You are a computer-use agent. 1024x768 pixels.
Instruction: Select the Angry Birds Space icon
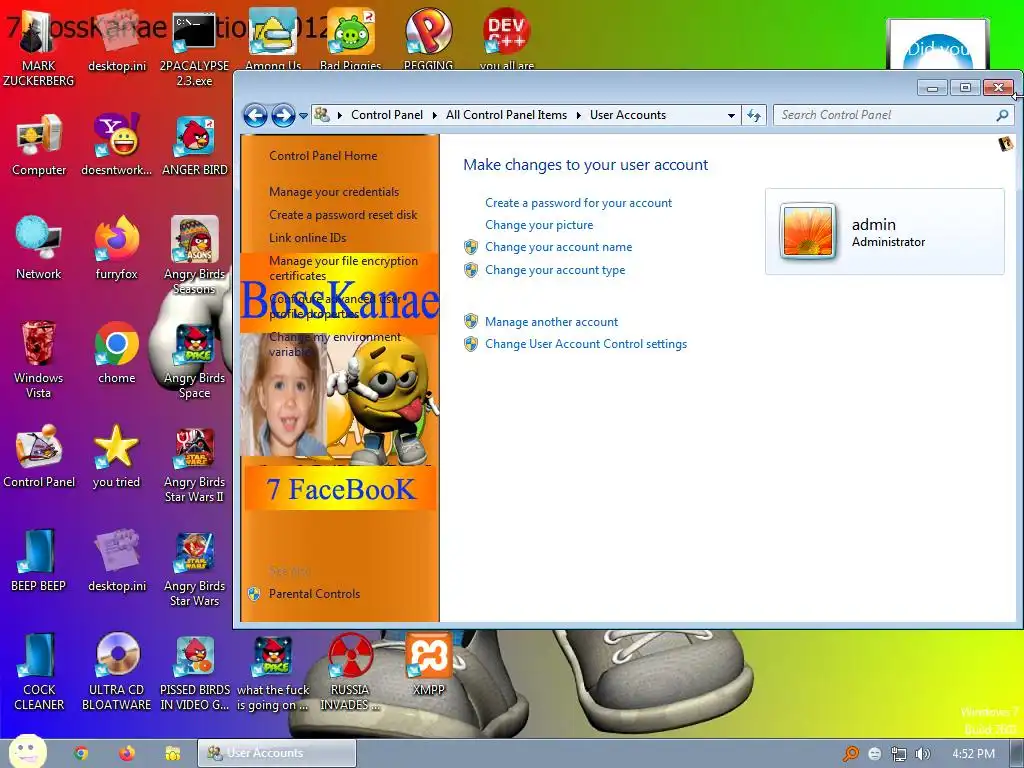195,359
